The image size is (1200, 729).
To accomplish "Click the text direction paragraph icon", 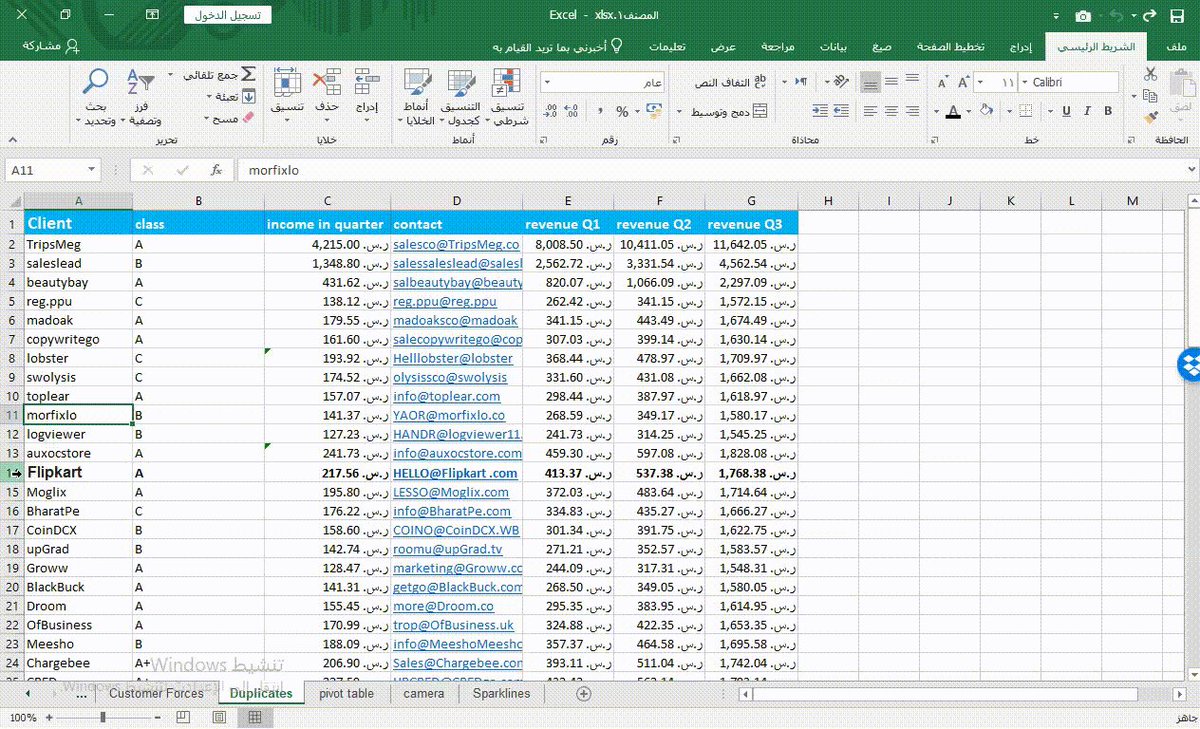I will pos(802,81).
